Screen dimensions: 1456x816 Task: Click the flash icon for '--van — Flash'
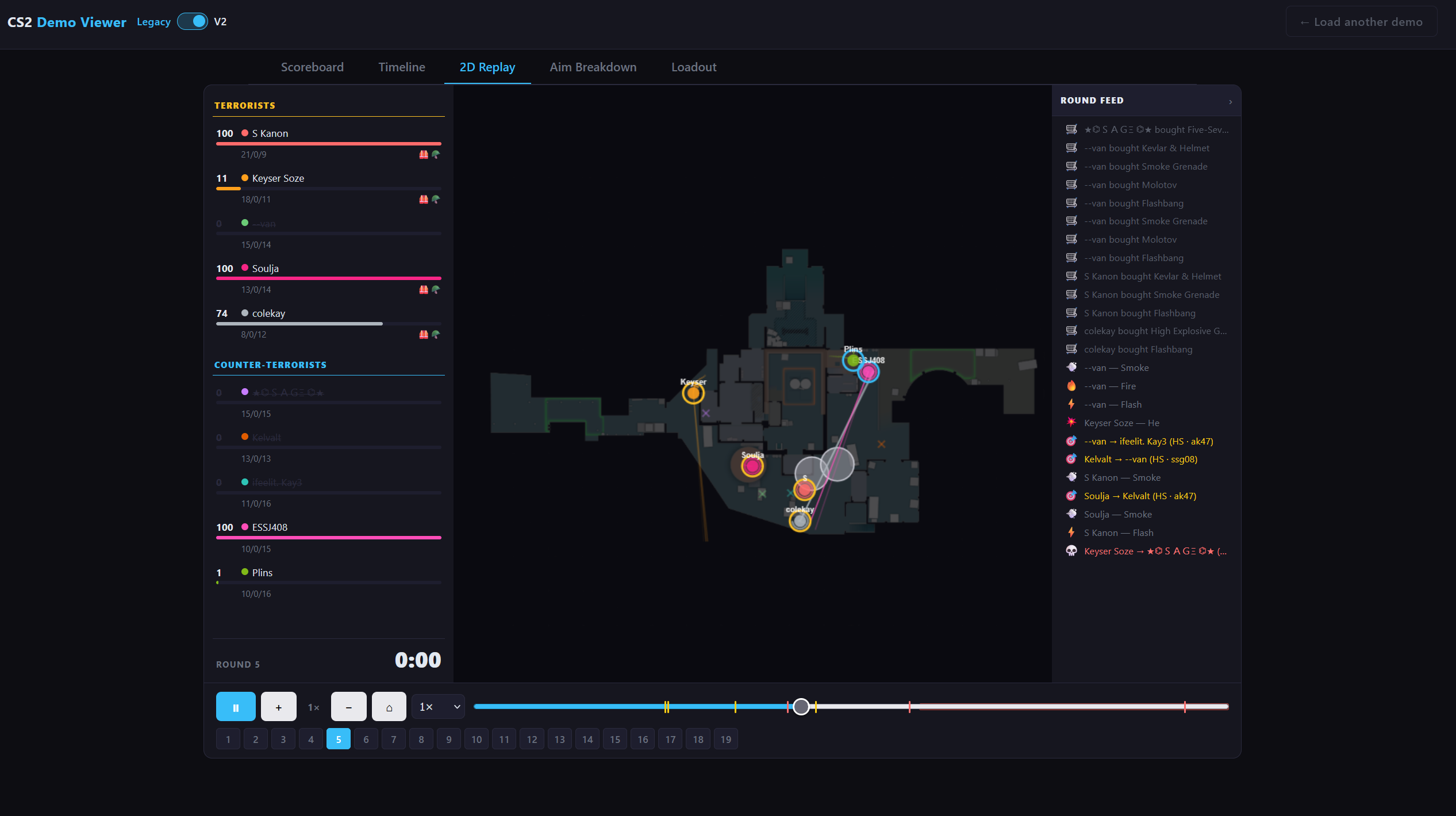[x=1071, y=404]
